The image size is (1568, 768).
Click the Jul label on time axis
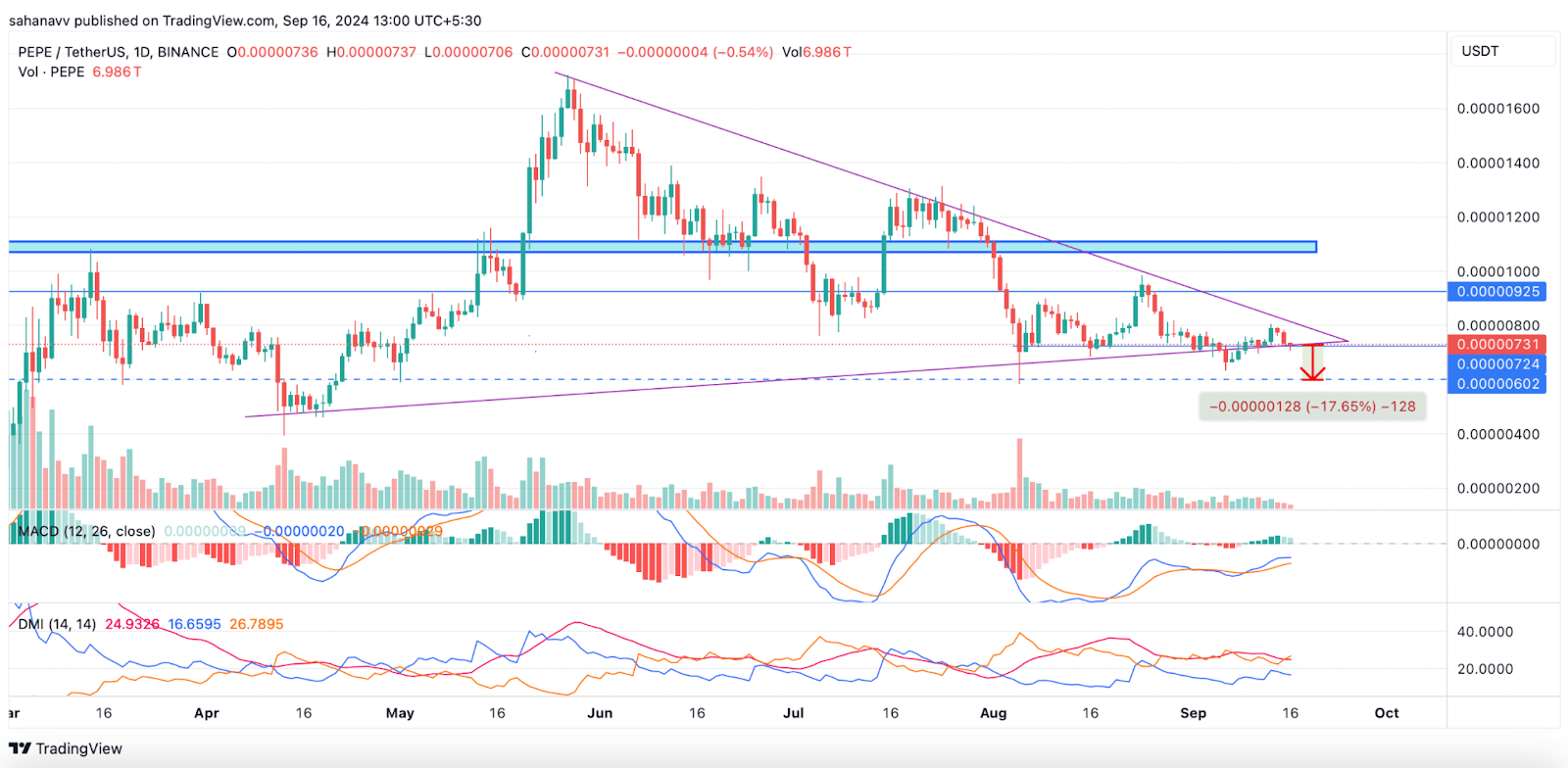pyautogui.click(x=794, y=713)
